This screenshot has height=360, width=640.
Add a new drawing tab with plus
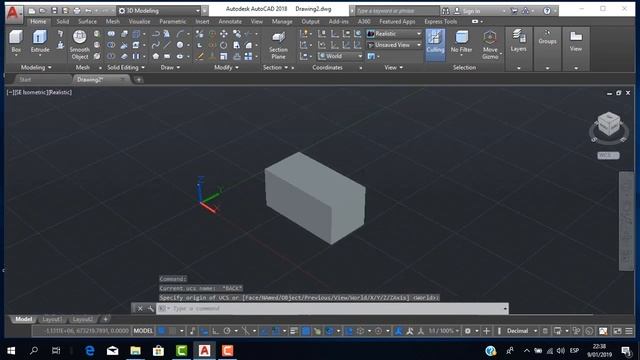pos(139,80)
